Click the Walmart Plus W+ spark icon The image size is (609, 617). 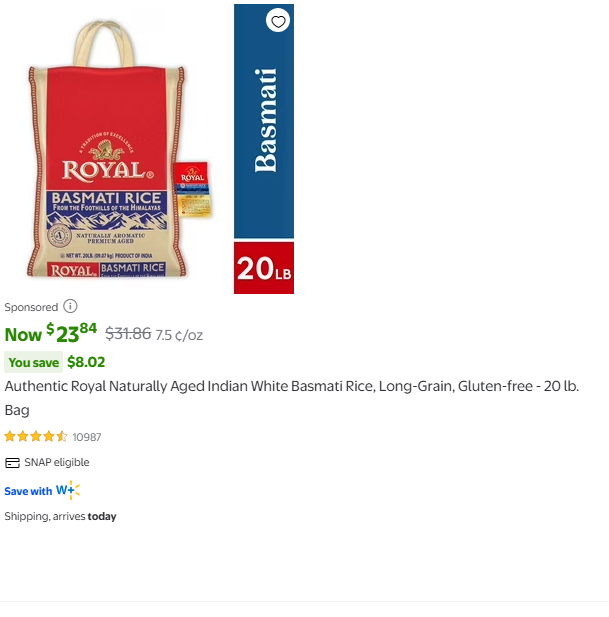68,490
